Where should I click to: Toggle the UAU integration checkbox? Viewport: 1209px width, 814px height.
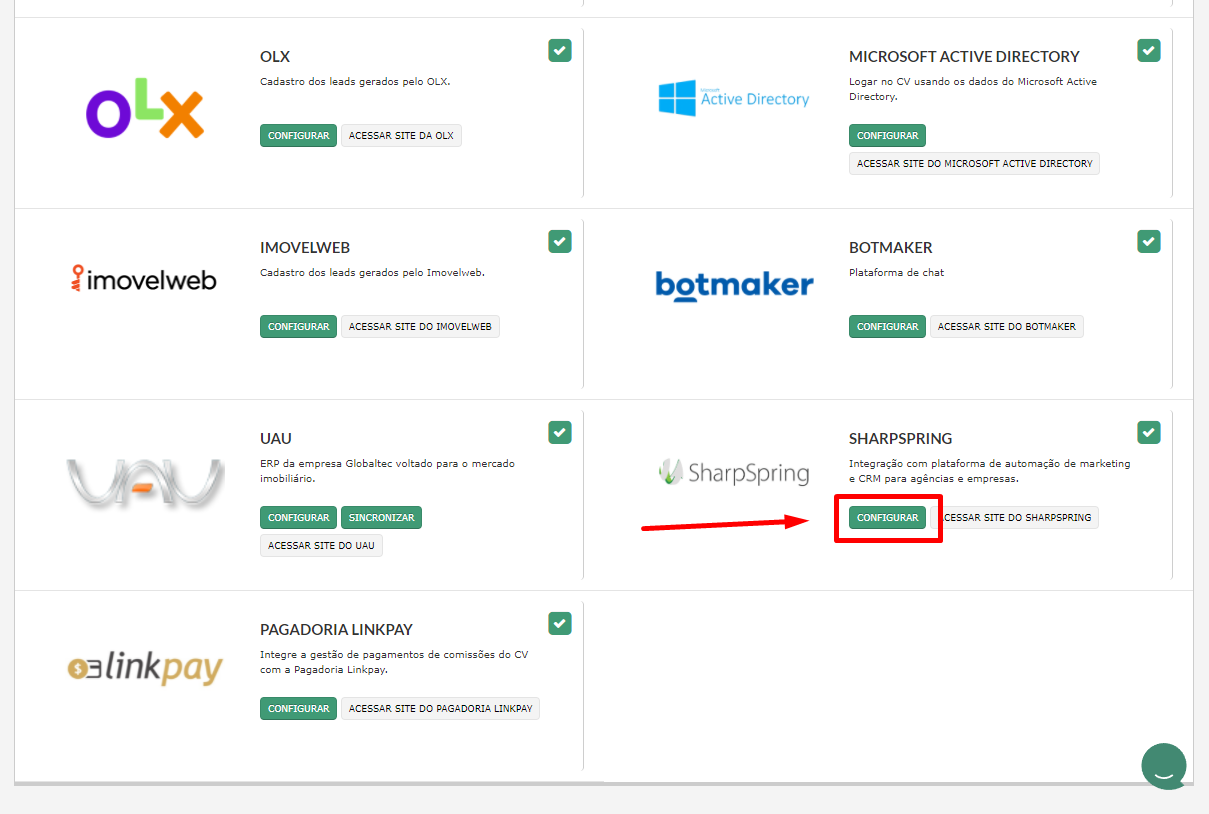click(x=560, y=432)
